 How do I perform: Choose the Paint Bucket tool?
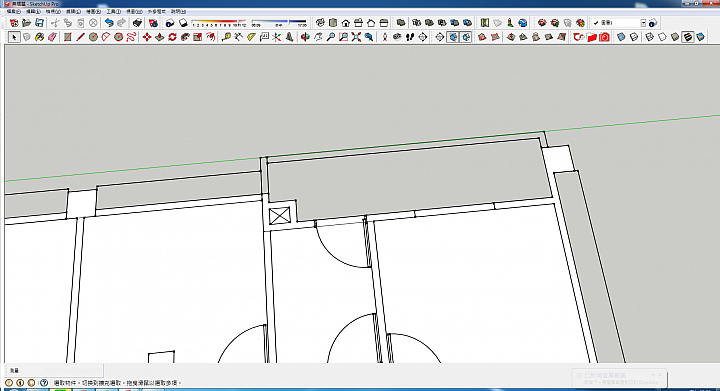tap(39, 37)
